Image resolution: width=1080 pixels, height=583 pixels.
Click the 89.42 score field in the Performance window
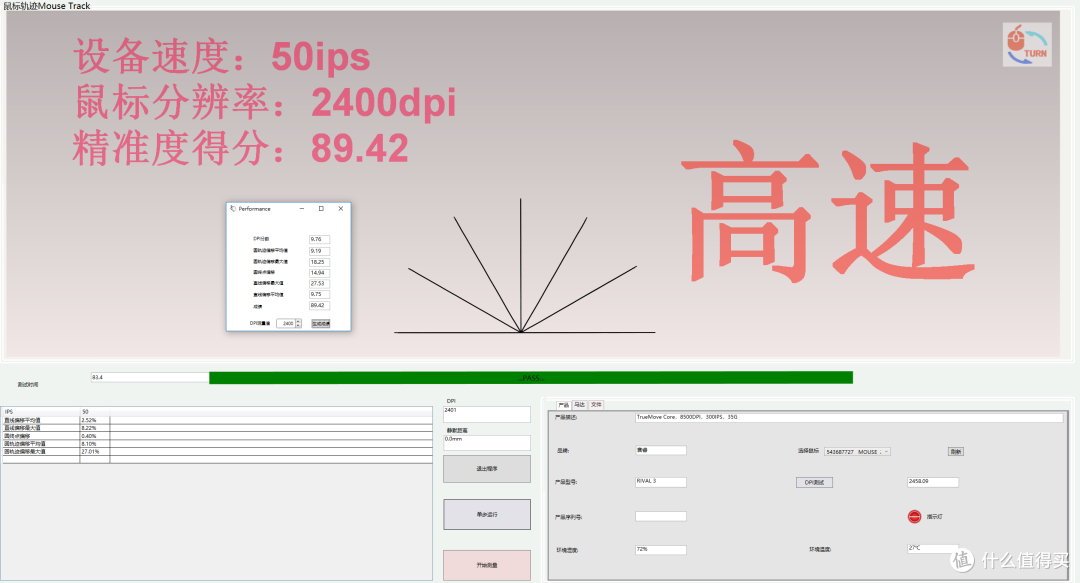pyautogui.click(x=320, y=305)
